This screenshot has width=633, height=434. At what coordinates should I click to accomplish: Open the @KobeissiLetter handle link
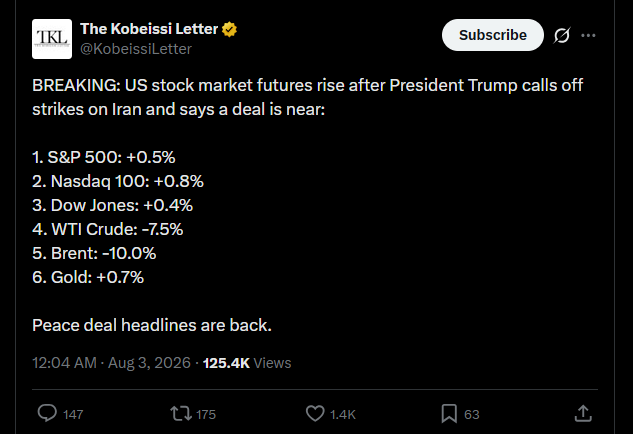click(x=136, y=49)
